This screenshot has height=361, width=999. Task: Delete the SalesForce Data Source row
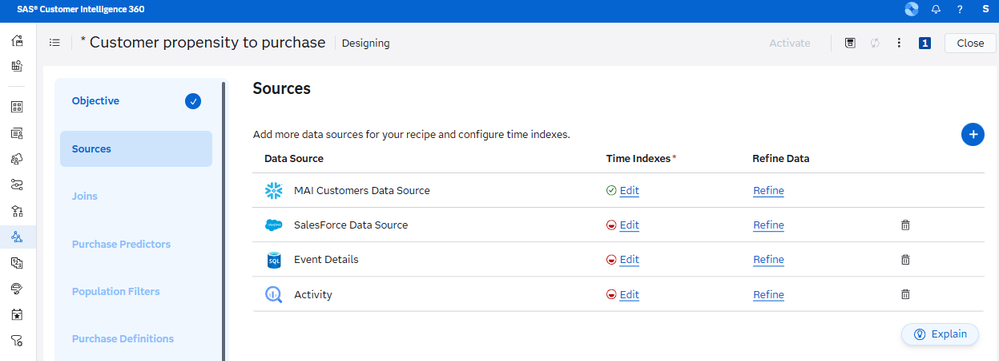(x=905, y=225)
